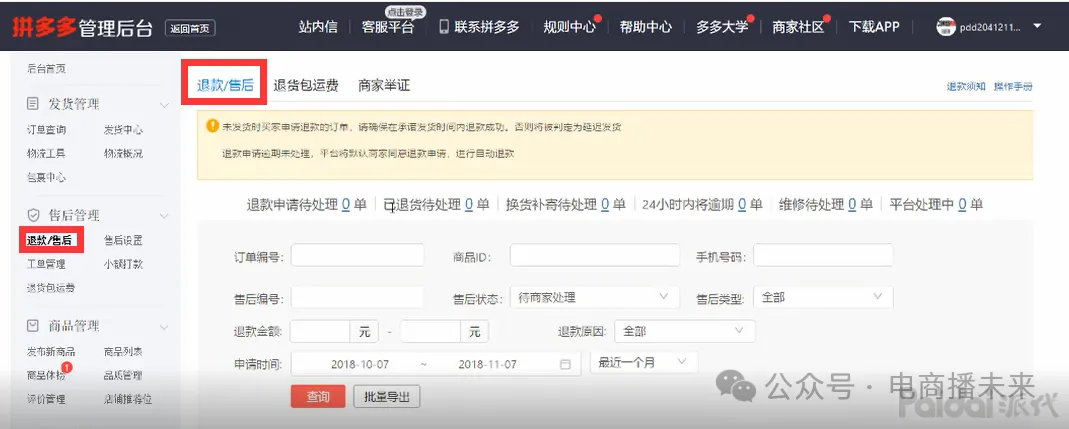Viewport: 1069px width, 429px height.
Task: Click the 订单编号 input field
Action: [357, 256]
